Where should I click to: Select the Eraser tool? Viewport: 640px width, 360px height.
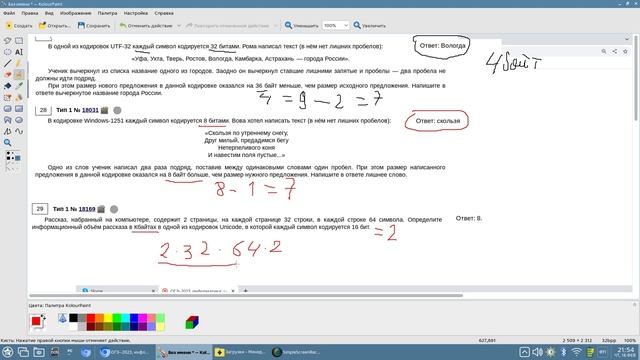pos(7,74)
